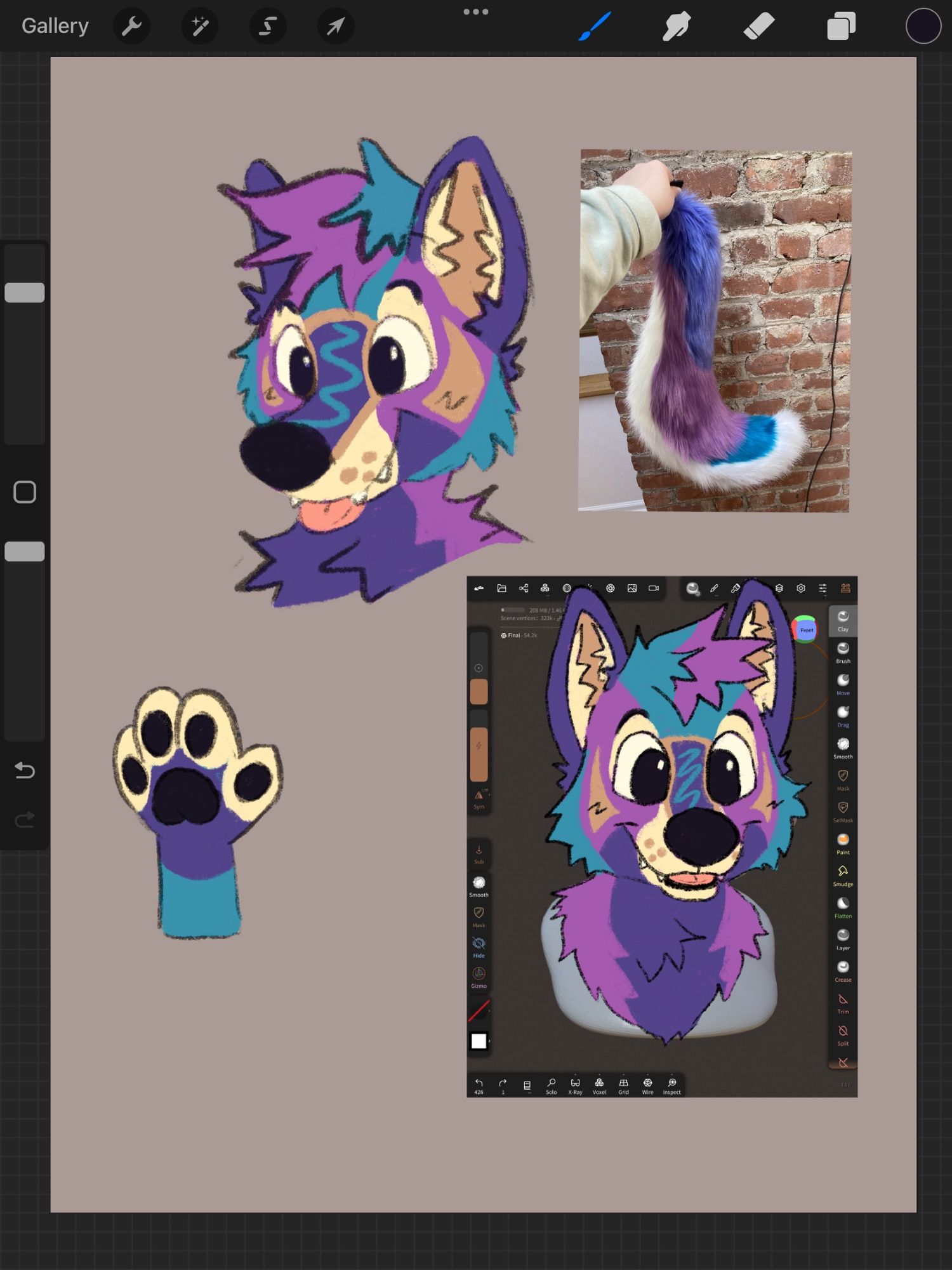952x1270 pixels.
Task: Activate the Selection tool
Action: [x=268, y=26]
